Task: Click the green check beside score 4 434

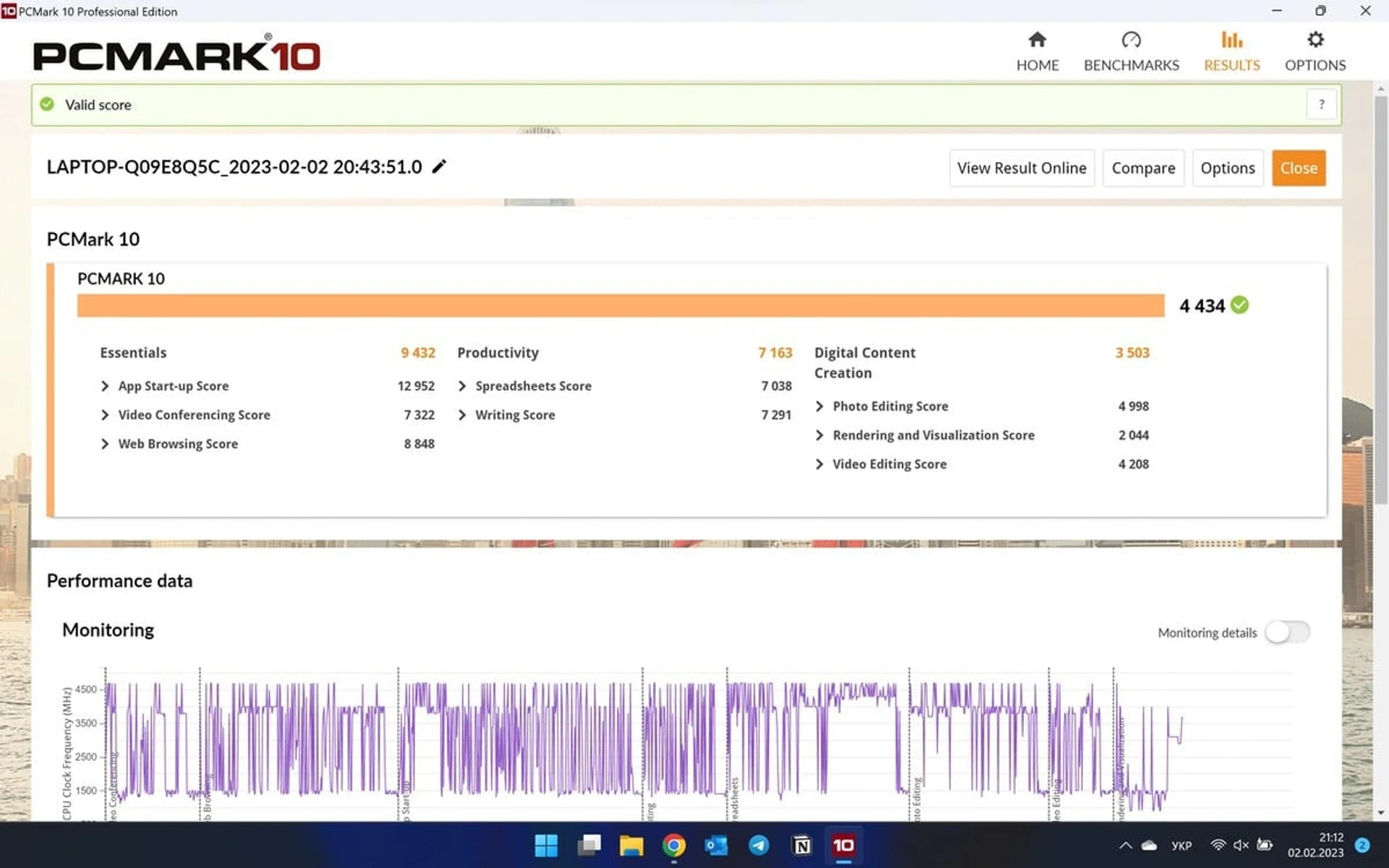Action: pyautogui.click(x=1239, y=305)
